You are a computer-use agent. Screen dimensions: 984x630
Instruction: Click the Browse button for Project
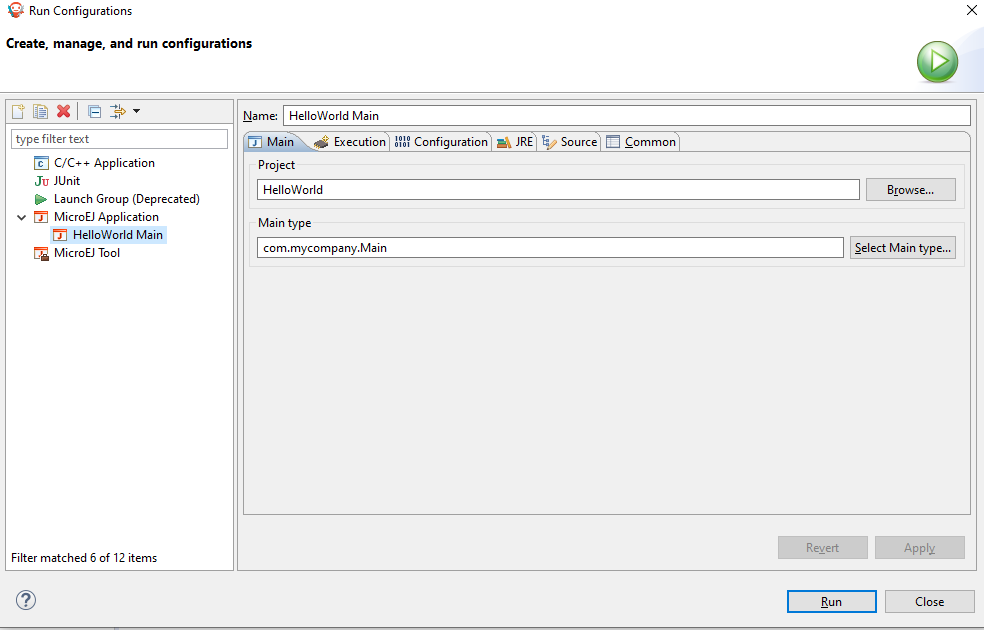910,189
